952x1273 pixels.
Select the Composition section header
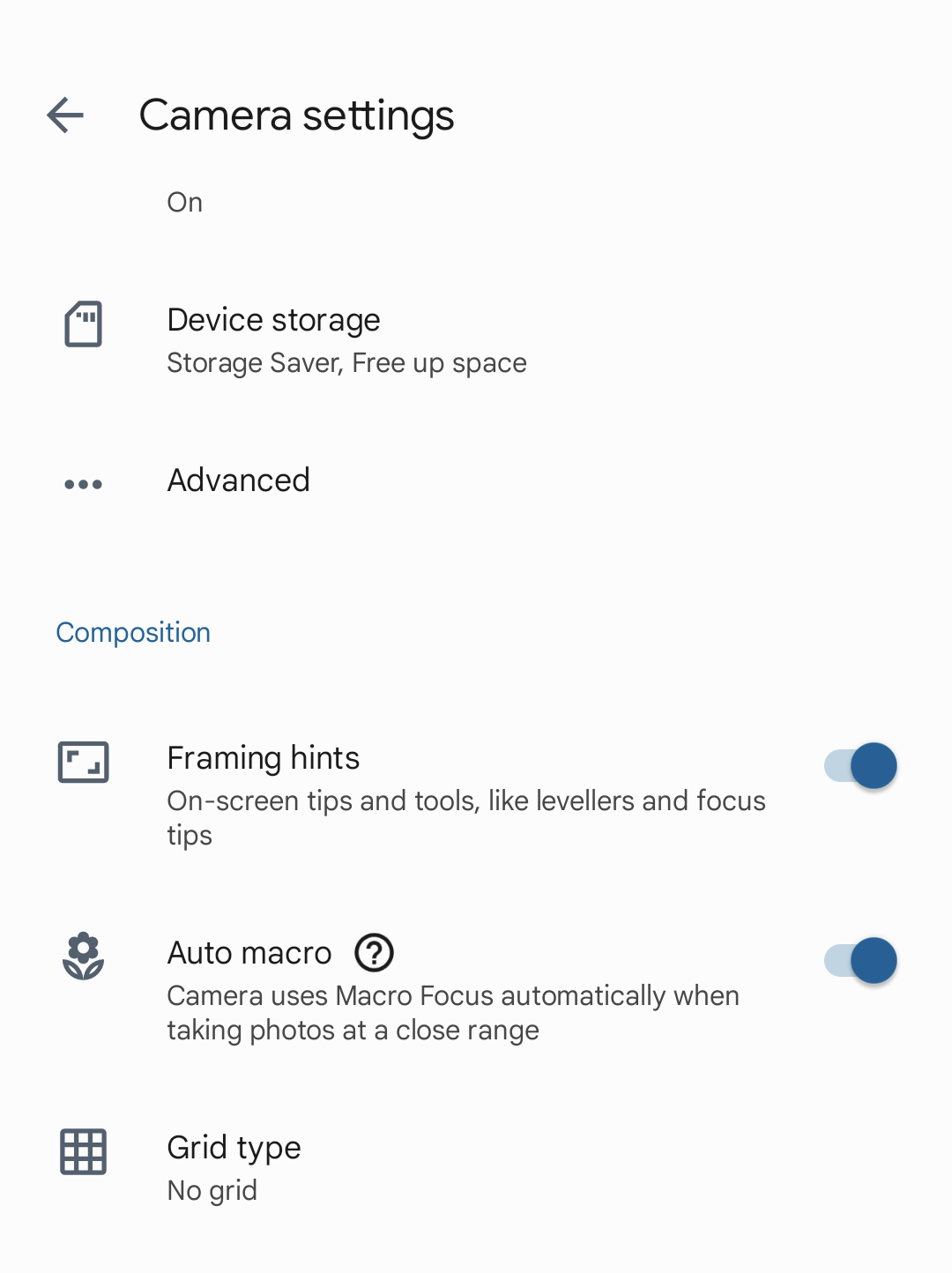133,632
